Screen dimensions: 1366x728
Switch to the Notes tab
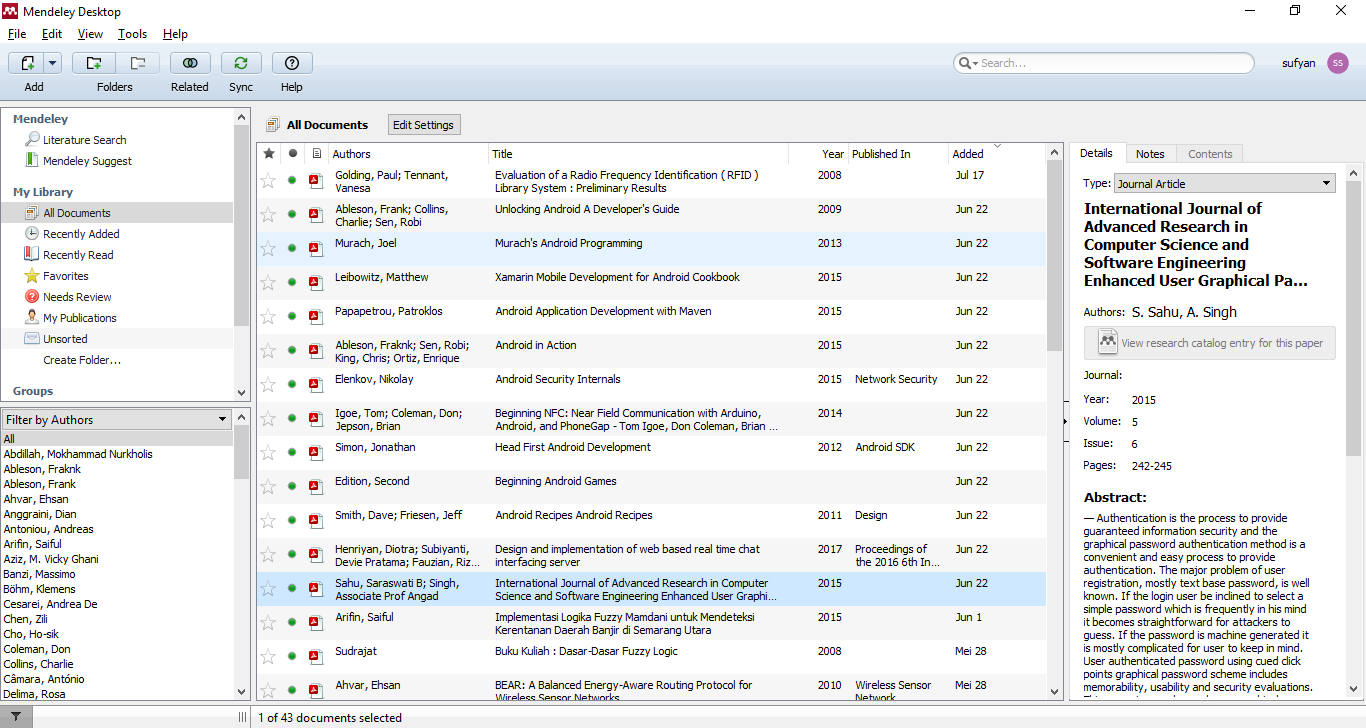(1150, 154)
